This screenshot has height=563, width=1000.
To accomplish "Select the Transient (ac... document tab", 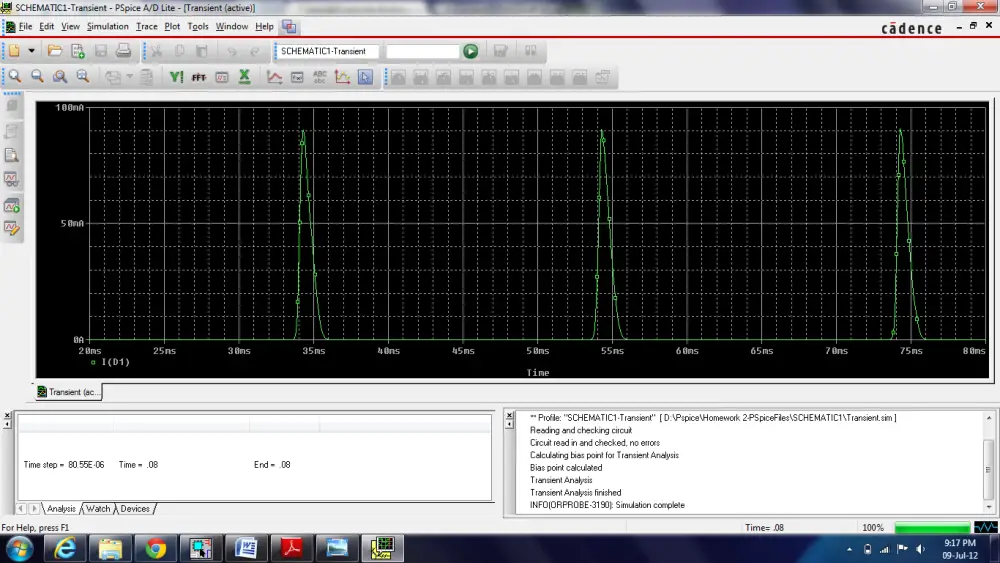I will point(68,391).
